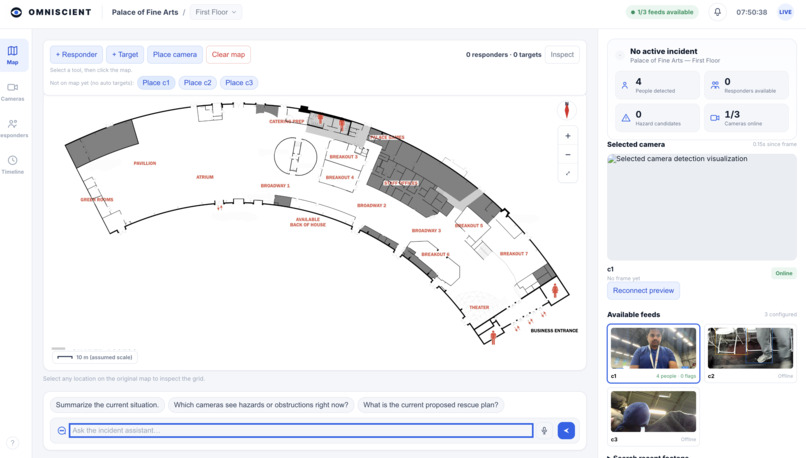
Task: Click the Clear map button
Action: click(228, 54)
